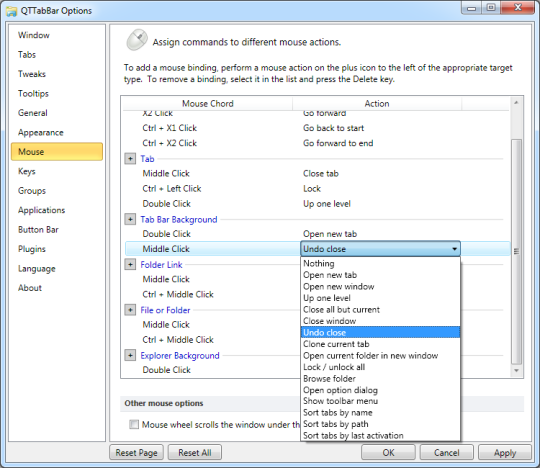Choose Browse folder option
540x468 pixels.
(380, 378)
